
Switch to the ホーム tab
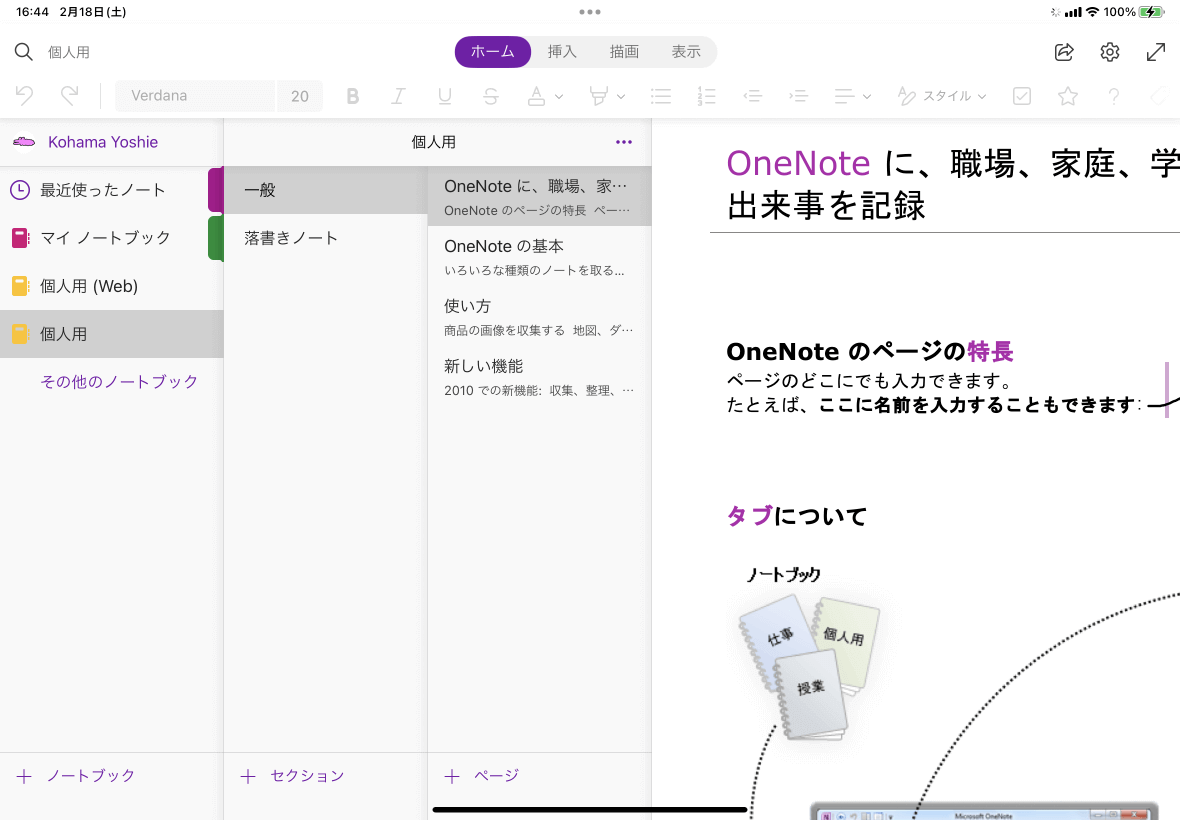(493, 52)
